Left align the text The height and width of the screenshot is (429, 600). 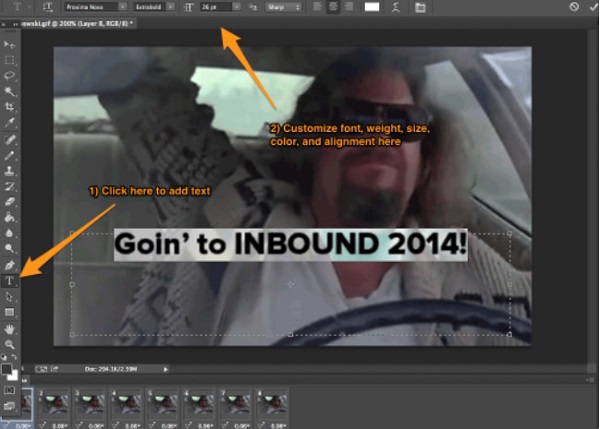pyautogui.click(x=317, y=7)
